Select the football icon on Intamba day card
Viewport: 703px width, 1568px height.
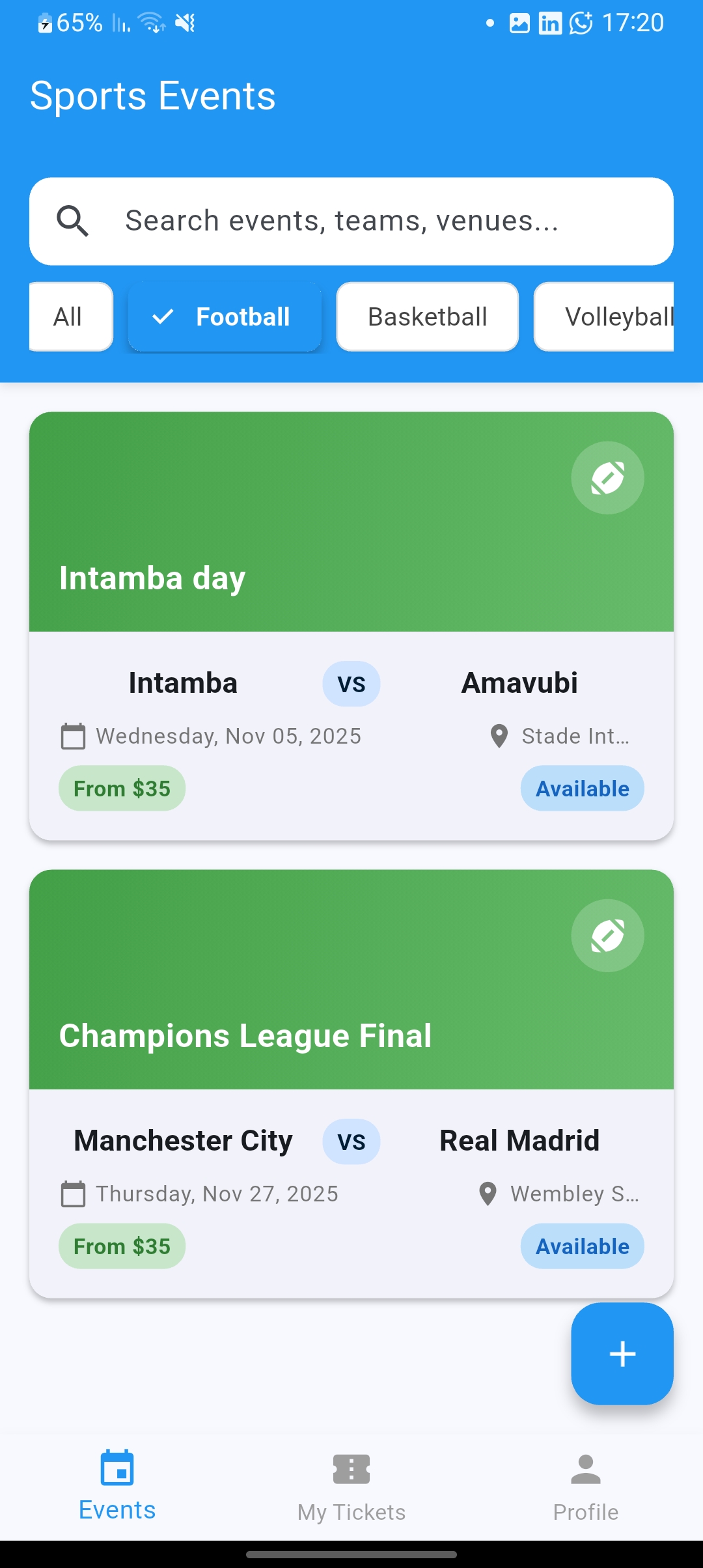[607, 478]
